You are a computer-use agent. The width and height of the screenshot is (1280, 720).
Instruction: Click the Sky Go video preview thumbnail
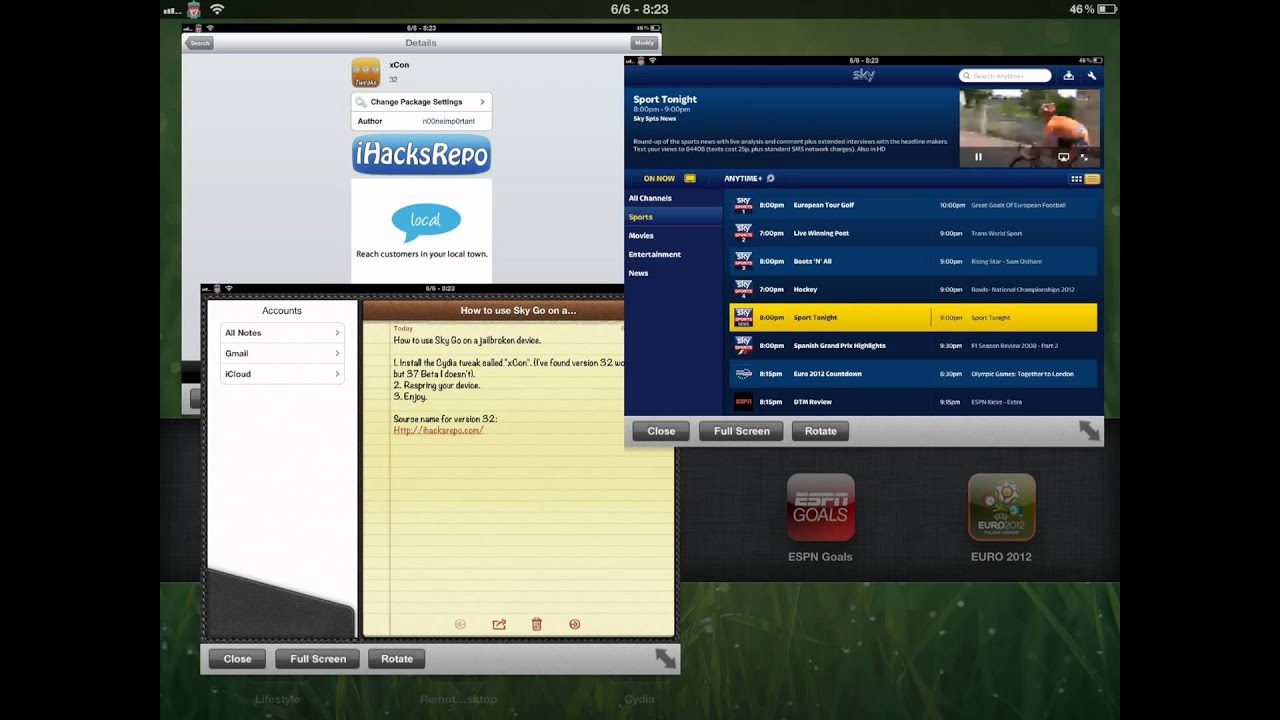click(1029, 128)
